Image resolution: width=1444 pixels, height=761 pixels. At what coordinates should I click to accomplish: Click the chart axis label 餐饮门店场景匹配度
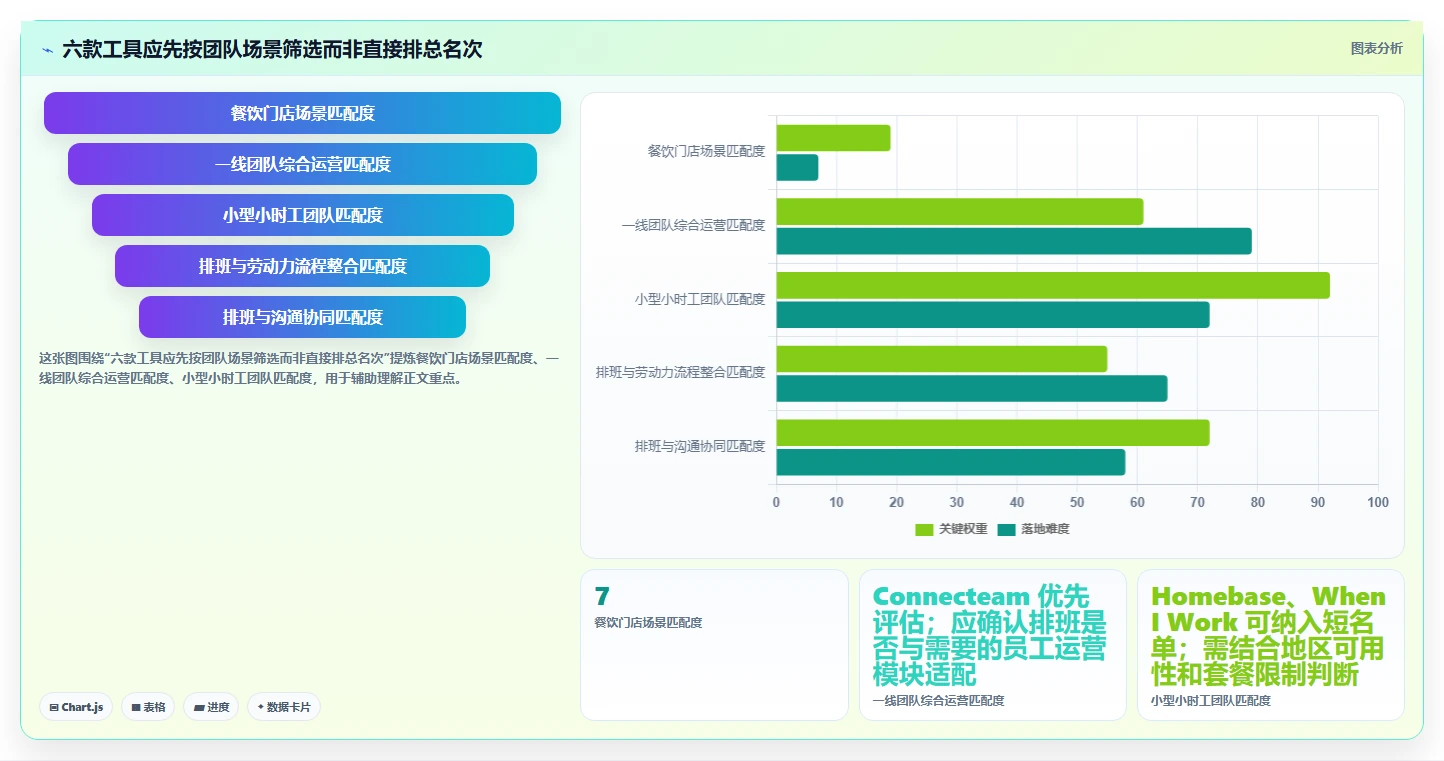(706, 152)
